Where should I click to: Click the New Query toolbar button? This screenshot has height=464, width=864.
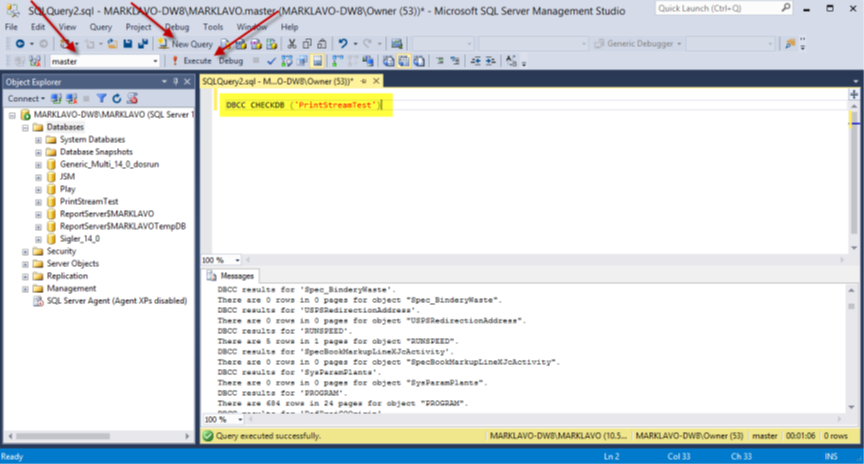click(x=185, y=44)
